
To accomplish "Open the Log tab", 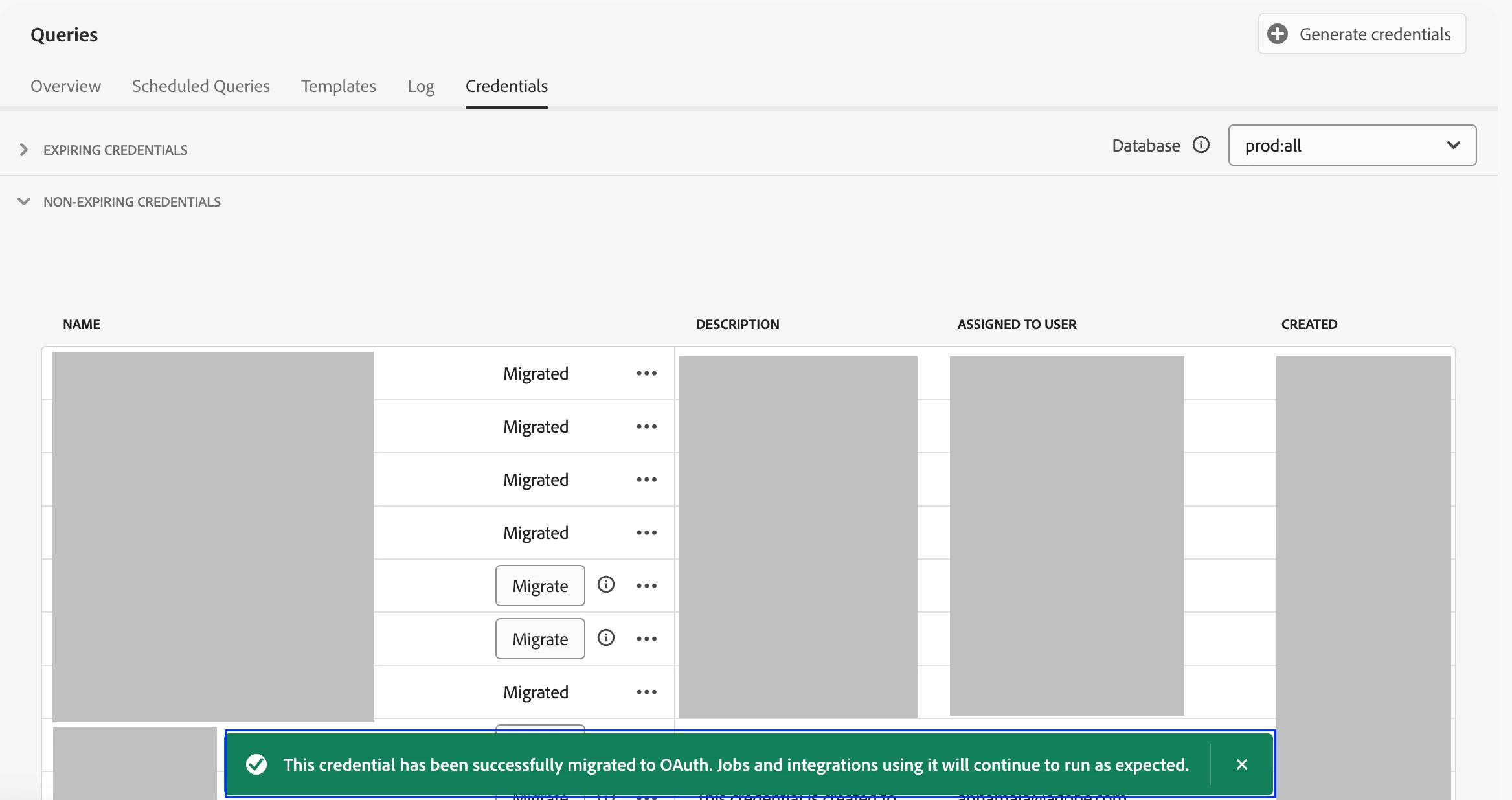I will click(420, 86).
